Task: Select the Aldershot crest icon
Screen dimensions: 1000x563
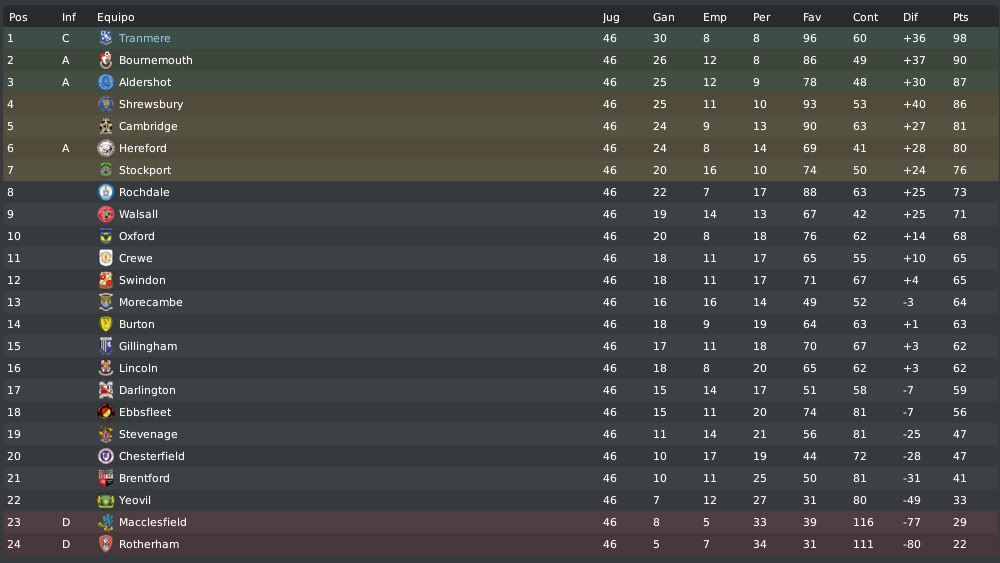Action: coord(106,82)
